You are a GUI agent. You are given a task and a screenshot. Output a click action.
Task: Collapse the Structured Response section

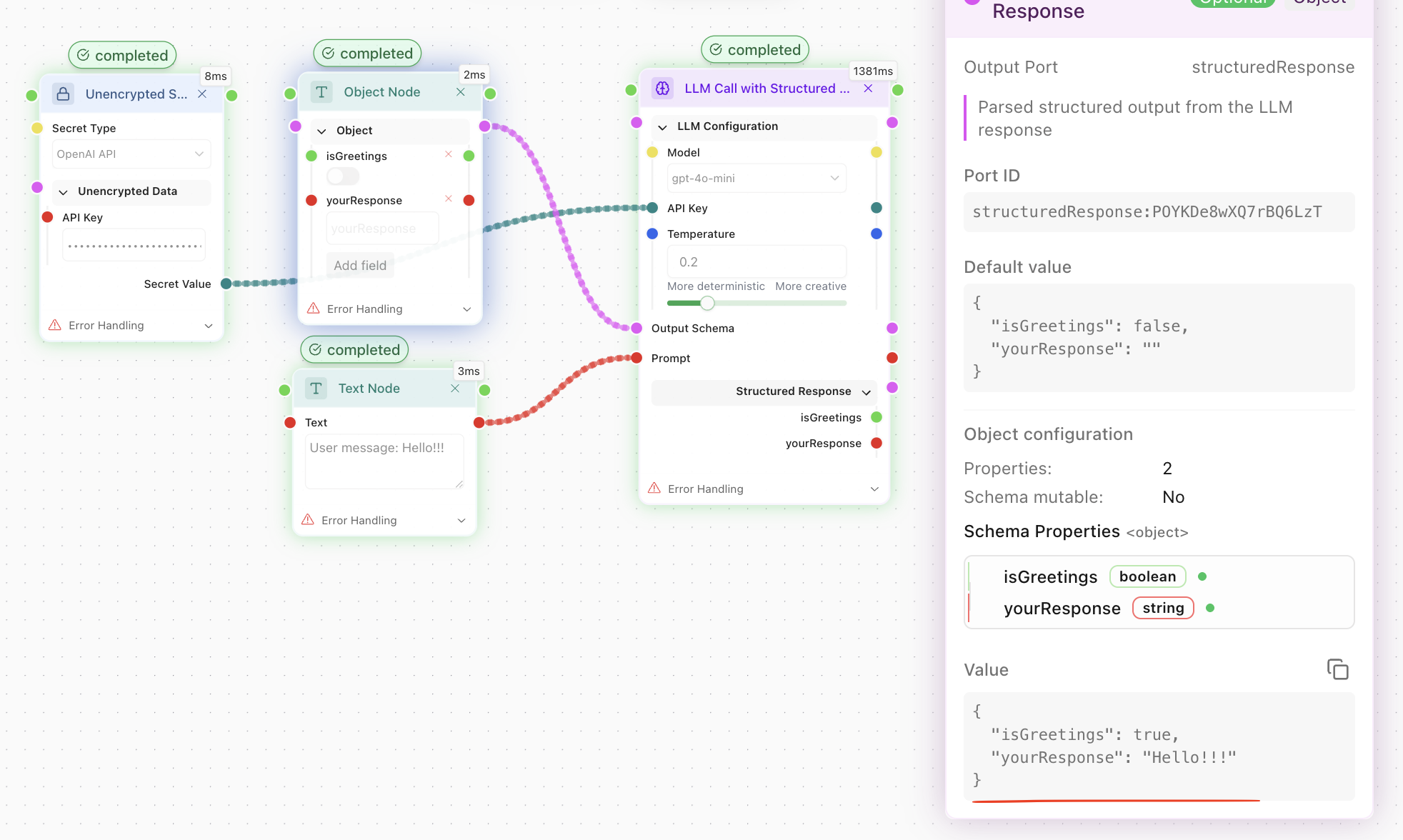point(867,392)
